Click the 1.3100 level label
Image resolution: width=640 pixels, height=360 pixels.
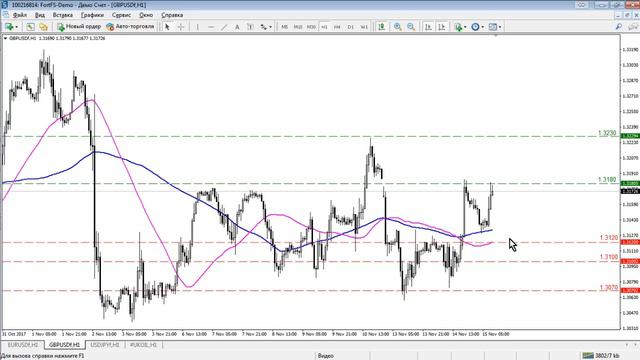[609, 257]
